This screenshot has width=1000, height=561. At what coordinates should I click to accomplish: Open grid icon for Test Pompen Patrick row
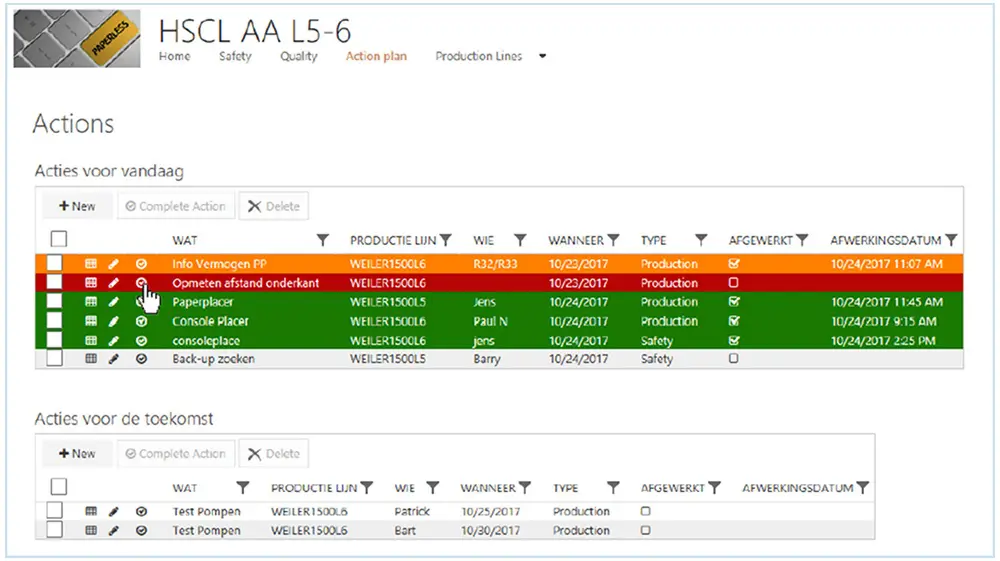tap(91, 511)
